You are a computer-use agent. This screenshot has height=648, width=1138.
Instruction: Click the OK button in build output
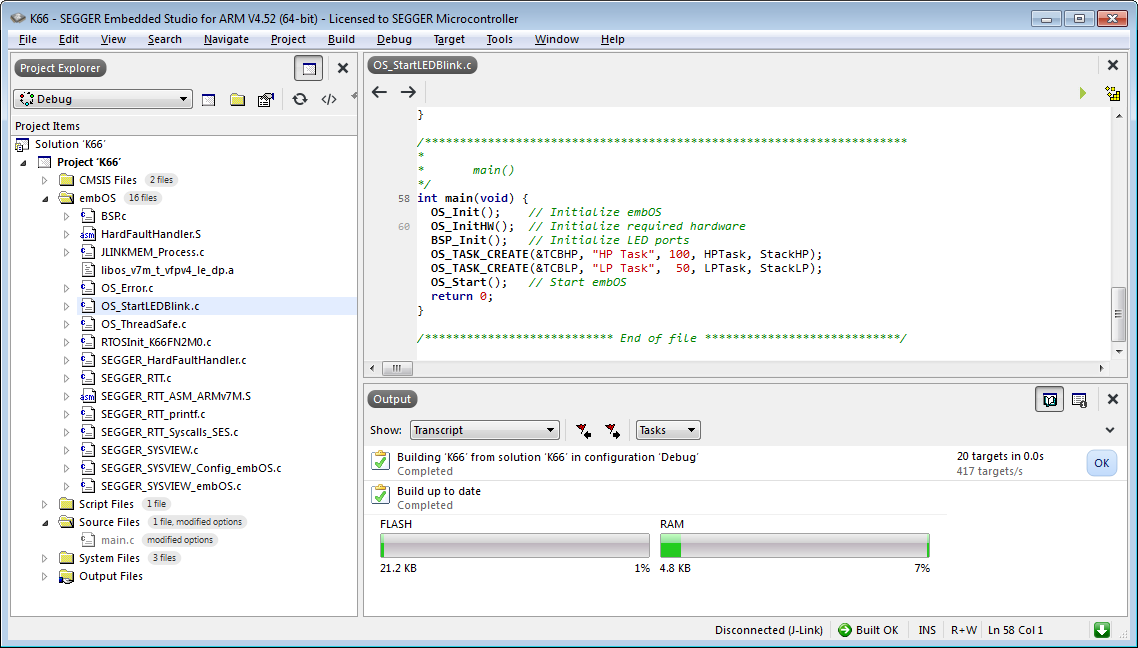tap(1101, 463)
